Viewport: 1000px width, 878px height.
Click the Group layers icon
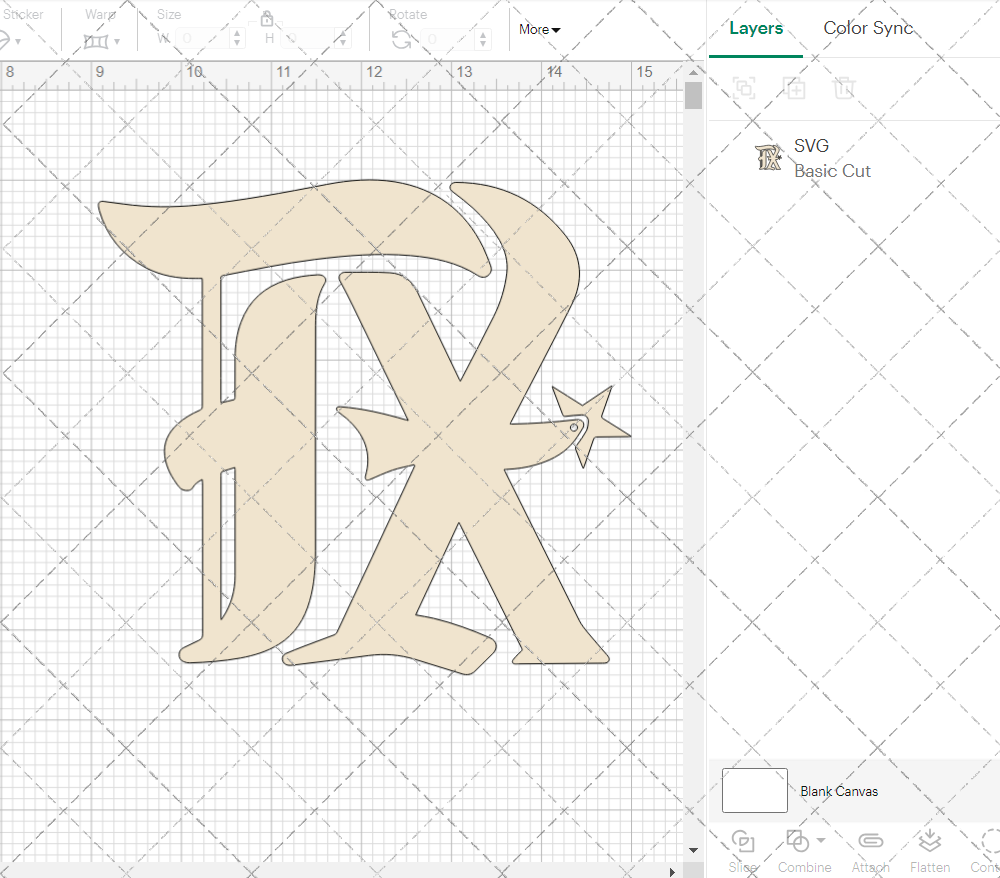tap(744, 88)
